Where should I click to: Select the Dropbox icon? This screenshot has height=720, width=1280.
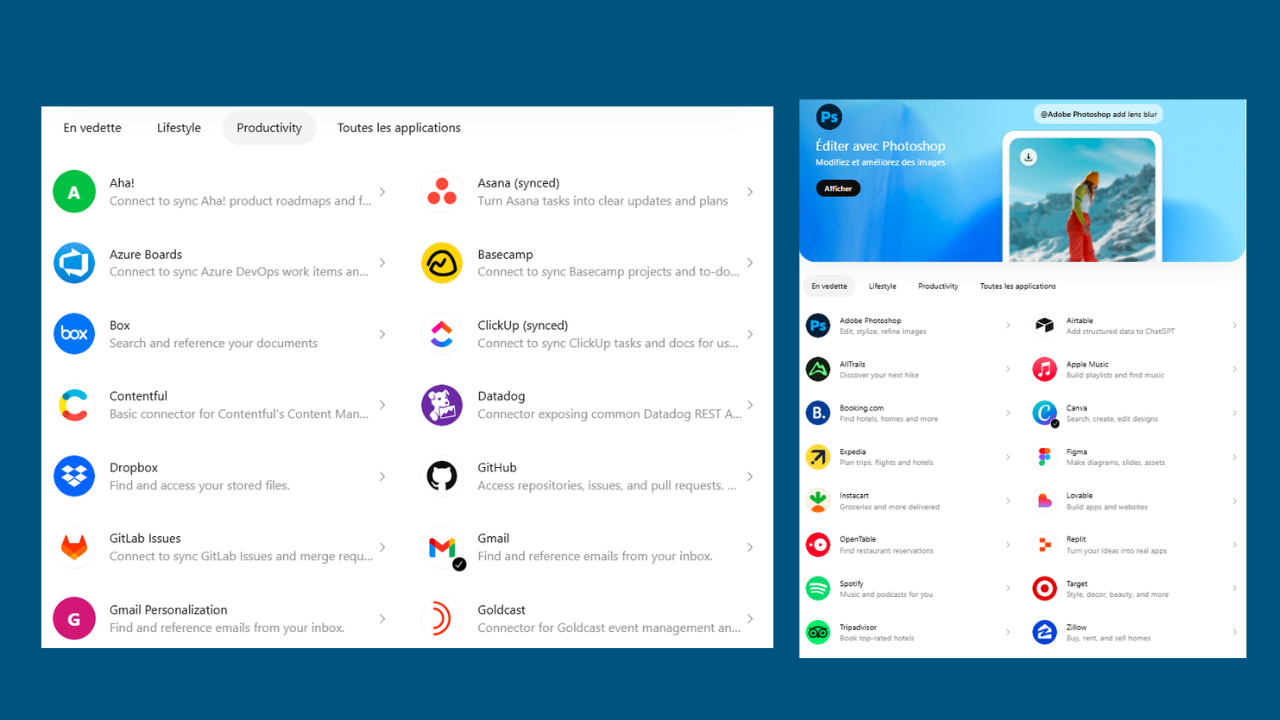74,476
